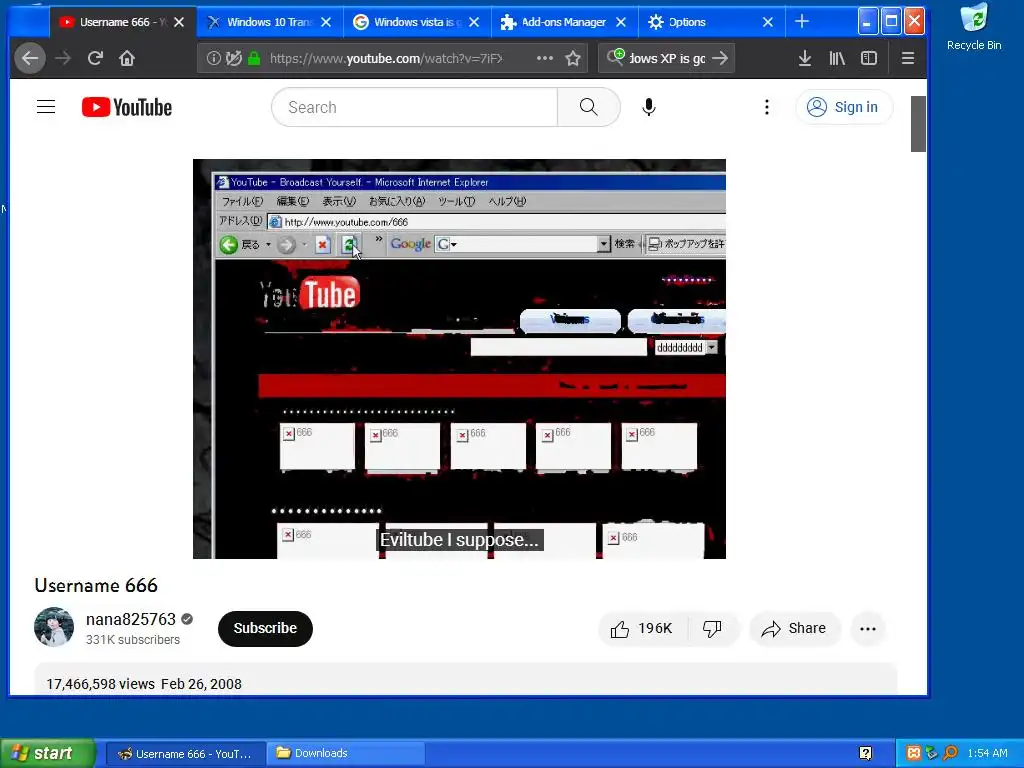Open site information icon in address bar
The image size is (1024, 768).
[213, 59]
